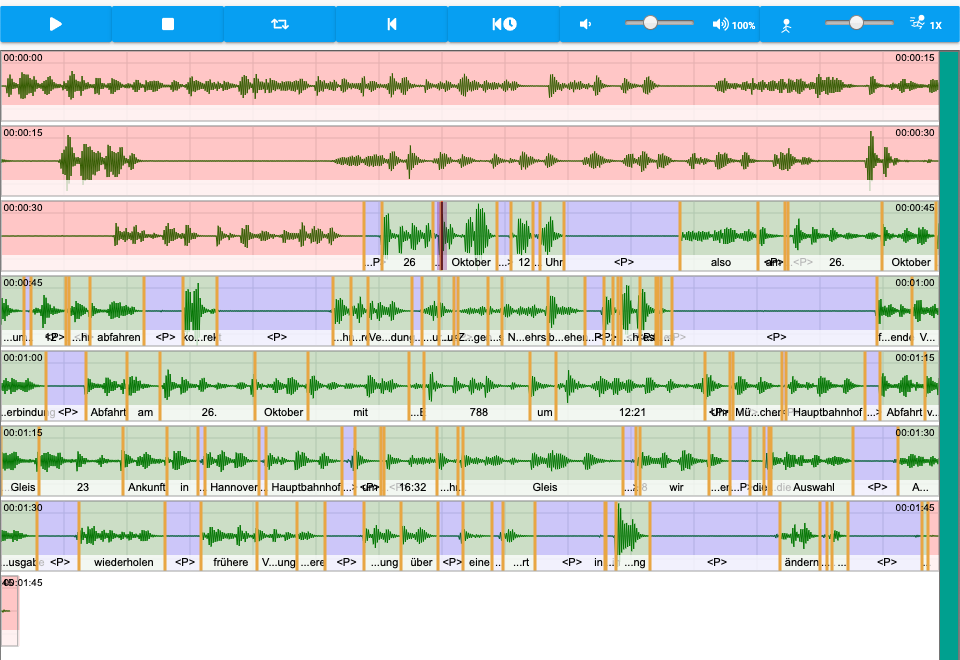Select the 'Hauptbahnhof' segment in 00:01:00 row

(827, 412)
